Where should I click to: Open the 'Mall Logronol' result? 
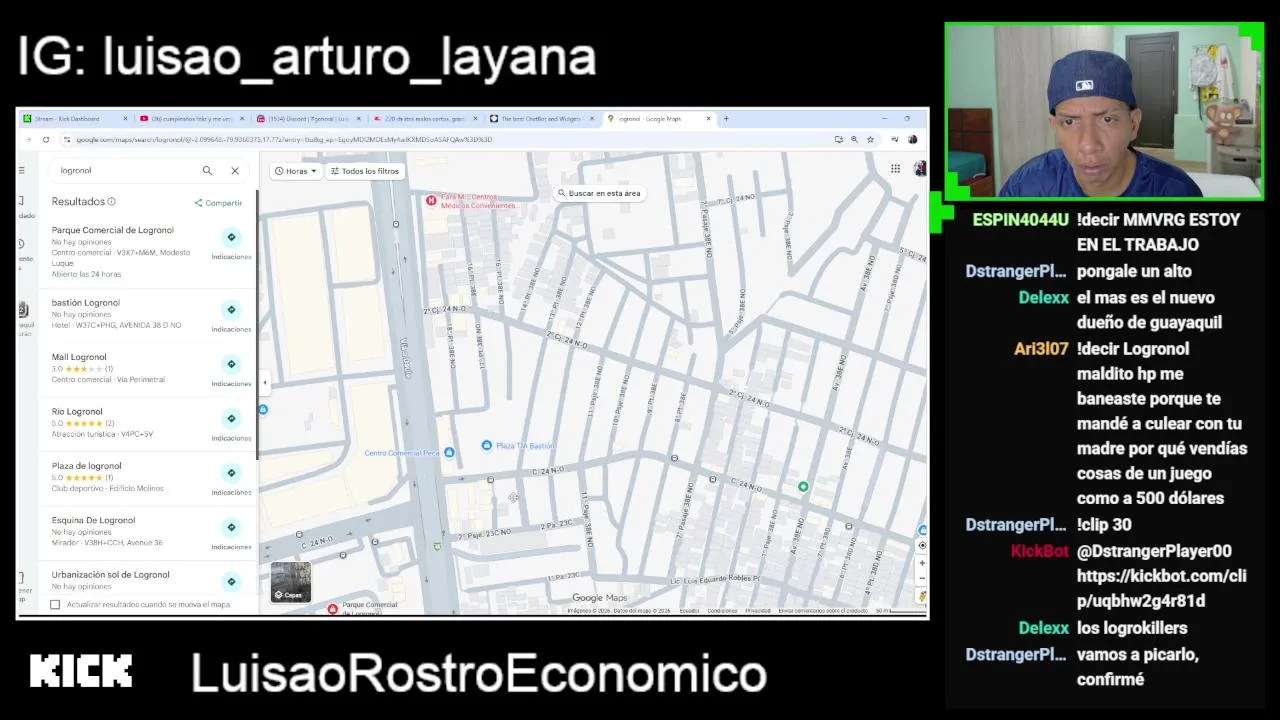click(79, 357)
